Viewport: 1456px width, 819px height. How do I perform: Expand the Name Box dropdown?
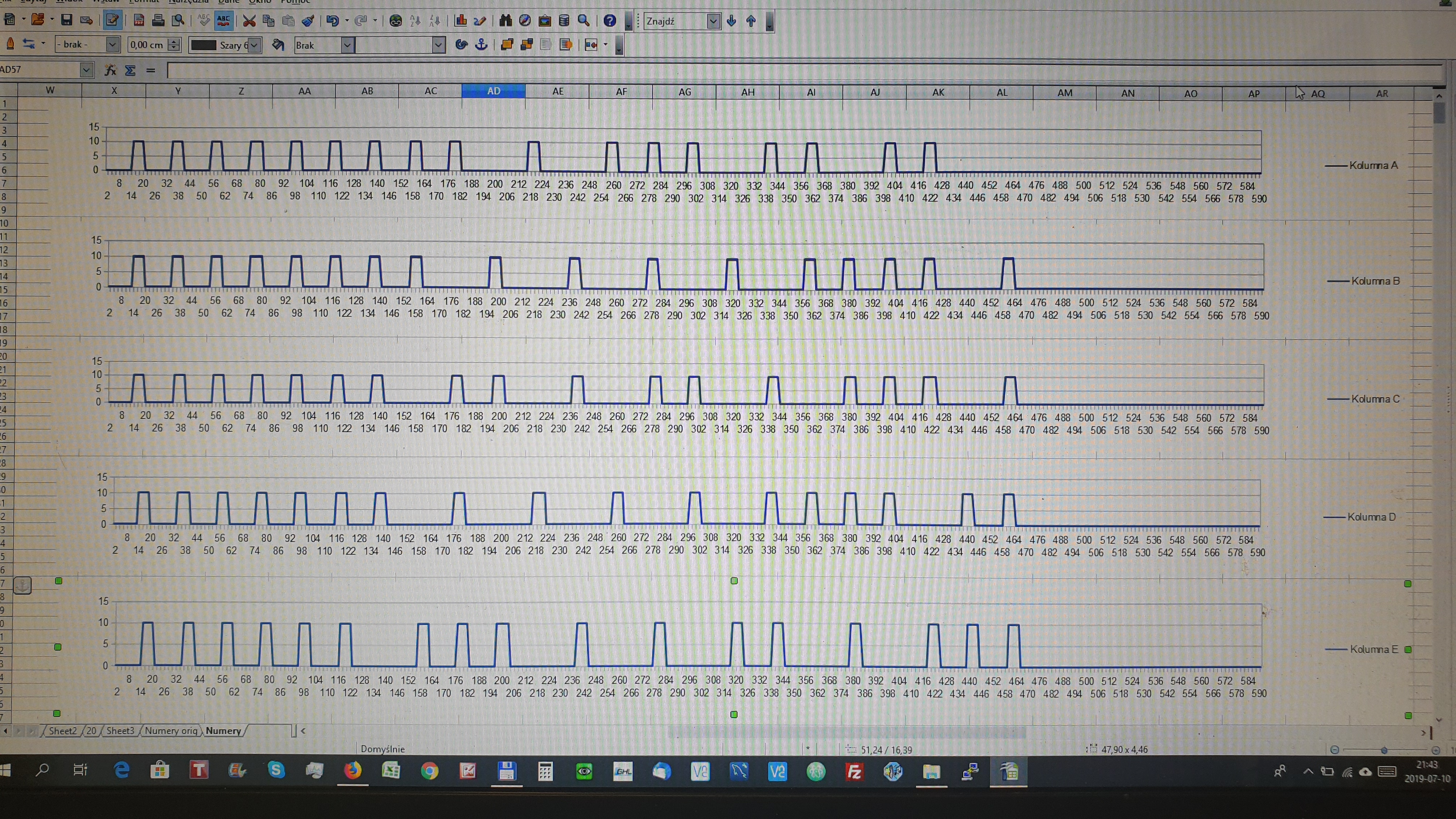[x=86, y=70]
